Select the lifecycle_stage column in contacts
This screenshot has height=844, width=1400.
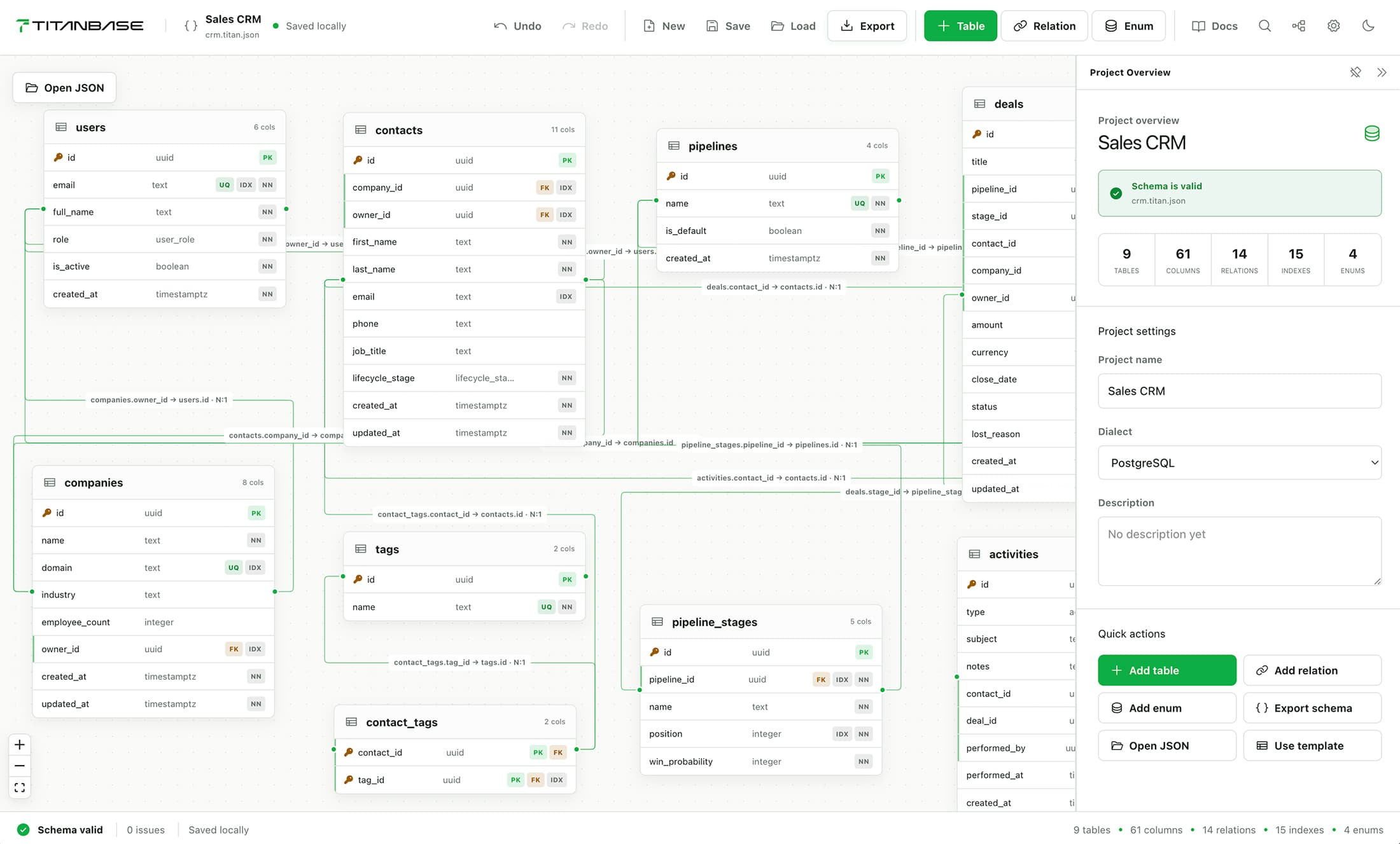[464, 378]
